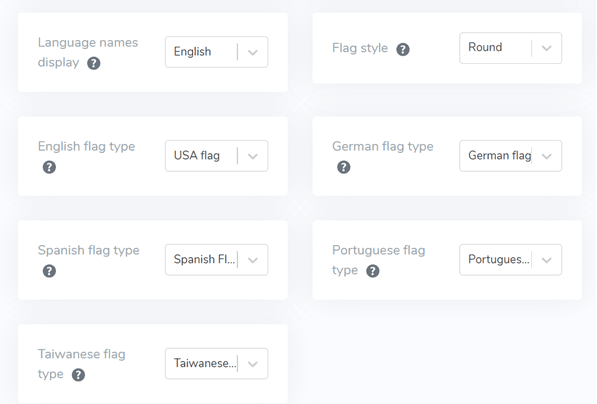
Task: Expand the German flag dropdown chevron
Action: pyautogui.click(x=546, y=156)
